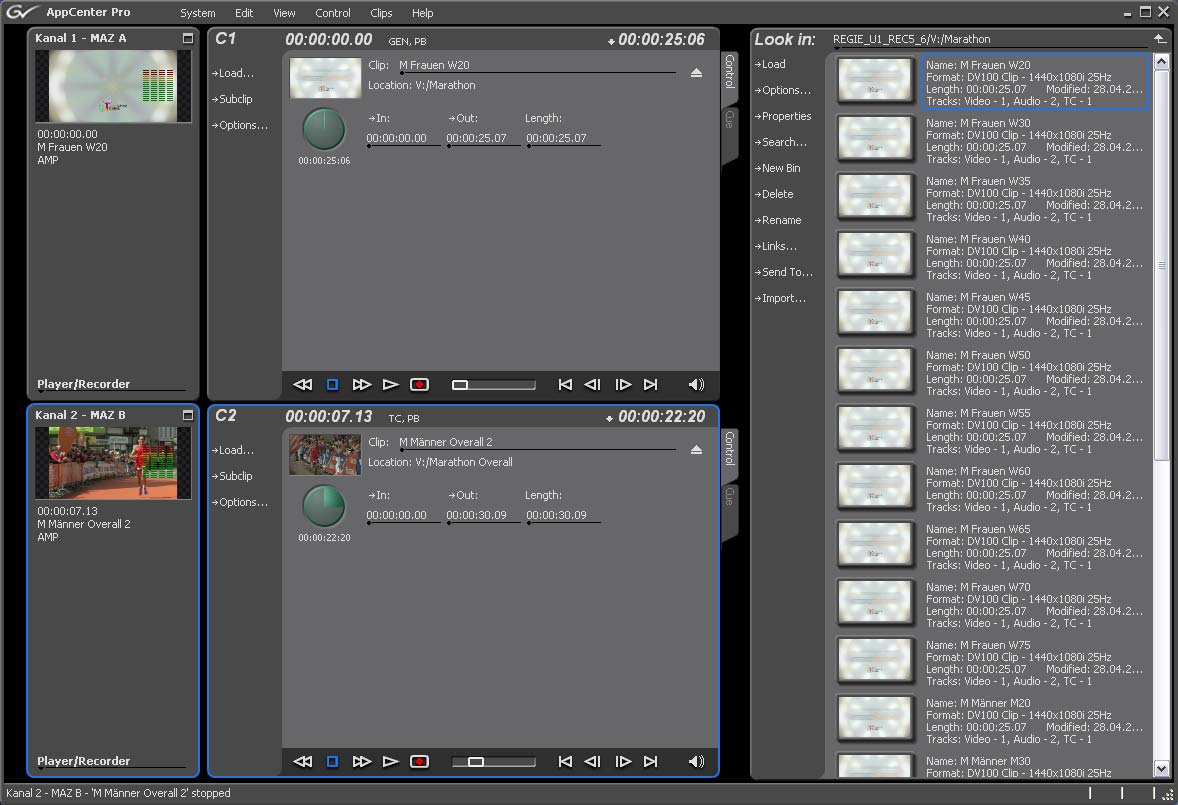Open the clip browser Search... link
1178x805 pixels.
pos(781,142)
